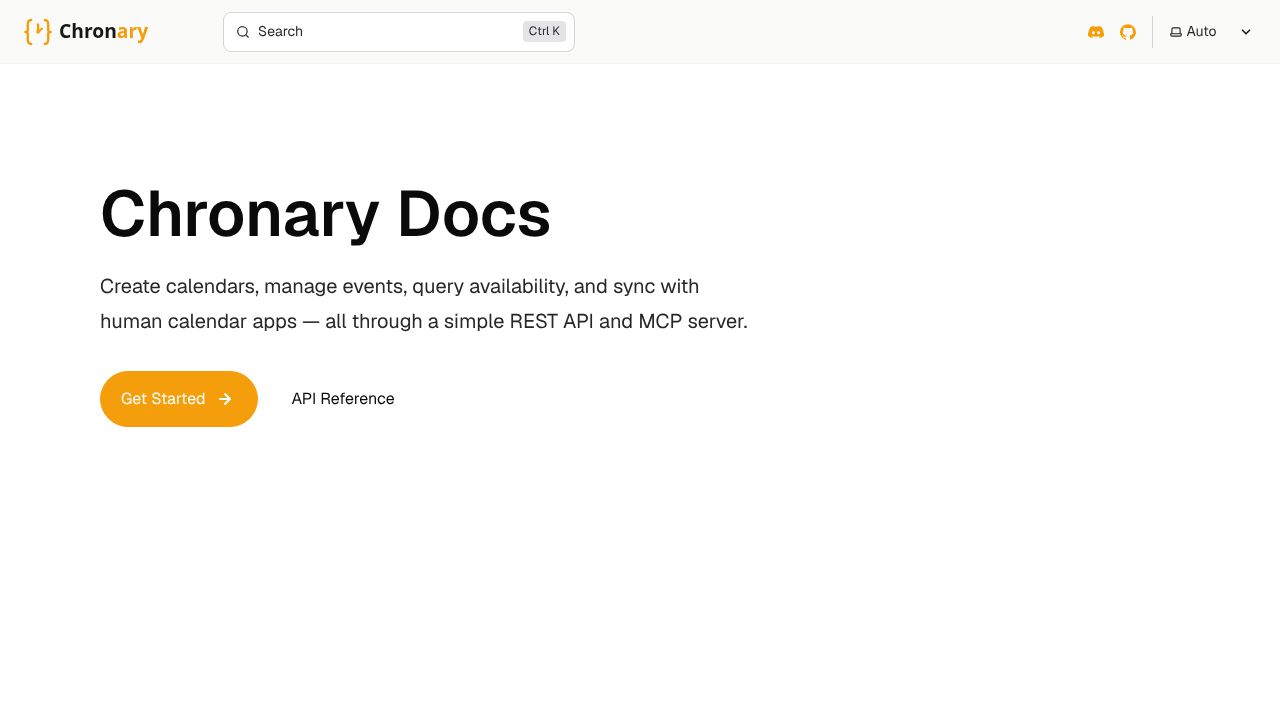Image resolution: width=1280 pixels, height=720 pixels.
Task: Click the arrow inside Get Started
Action: pyautogui.click(x=225, y=399)
